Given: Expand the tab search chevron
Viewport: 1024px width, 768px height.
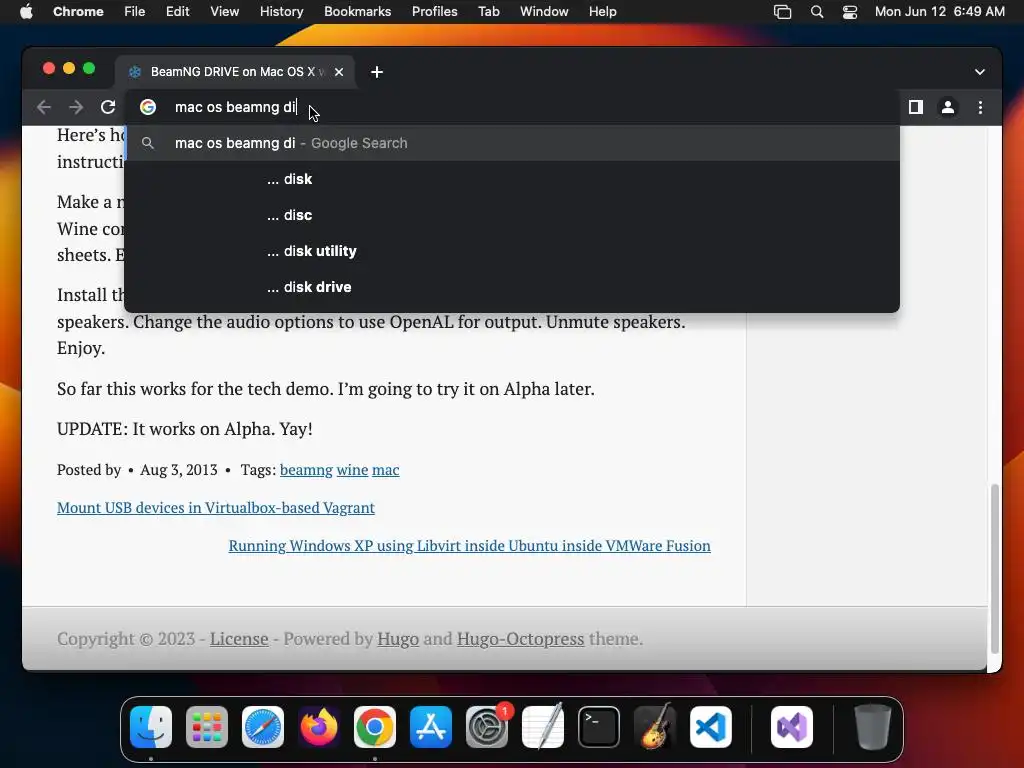Looking at the screenshot, I should pos(980,72).
